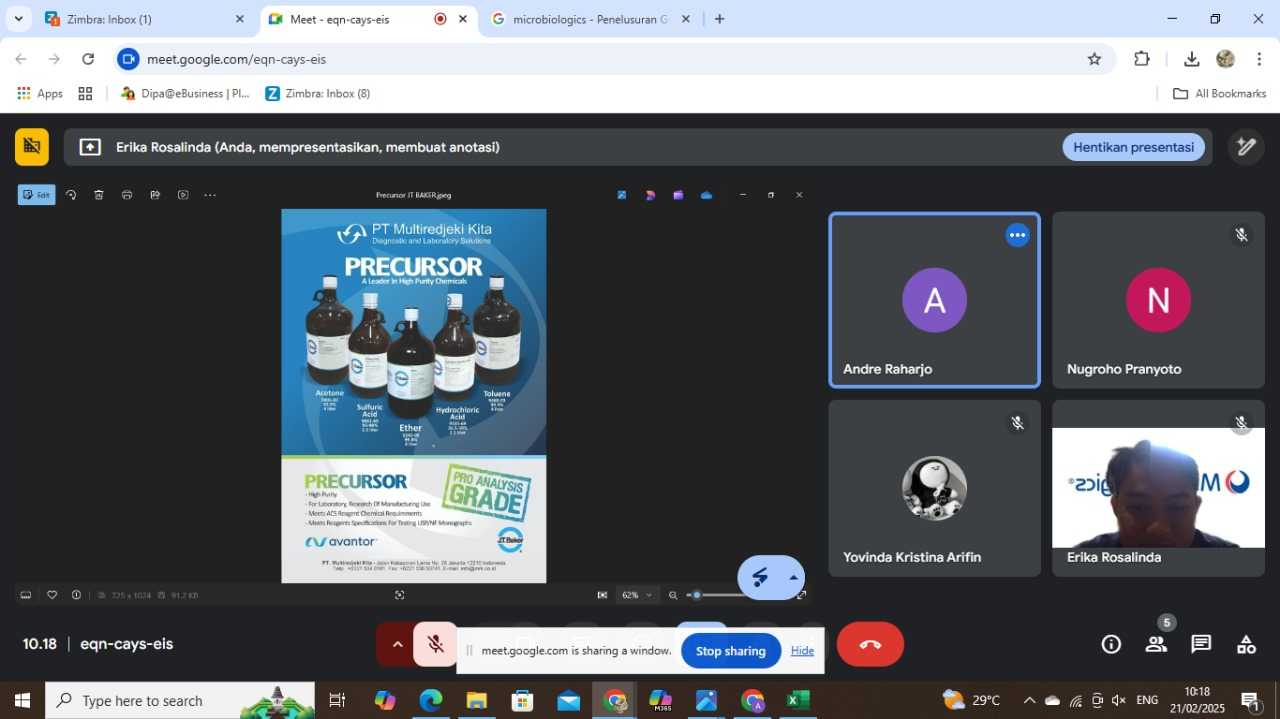Reload the Meet page

point(88,59)
